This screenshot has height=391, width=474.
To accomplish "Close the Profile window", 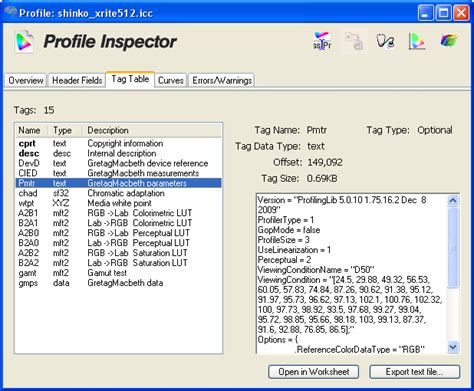I will (x=461, y=14).
